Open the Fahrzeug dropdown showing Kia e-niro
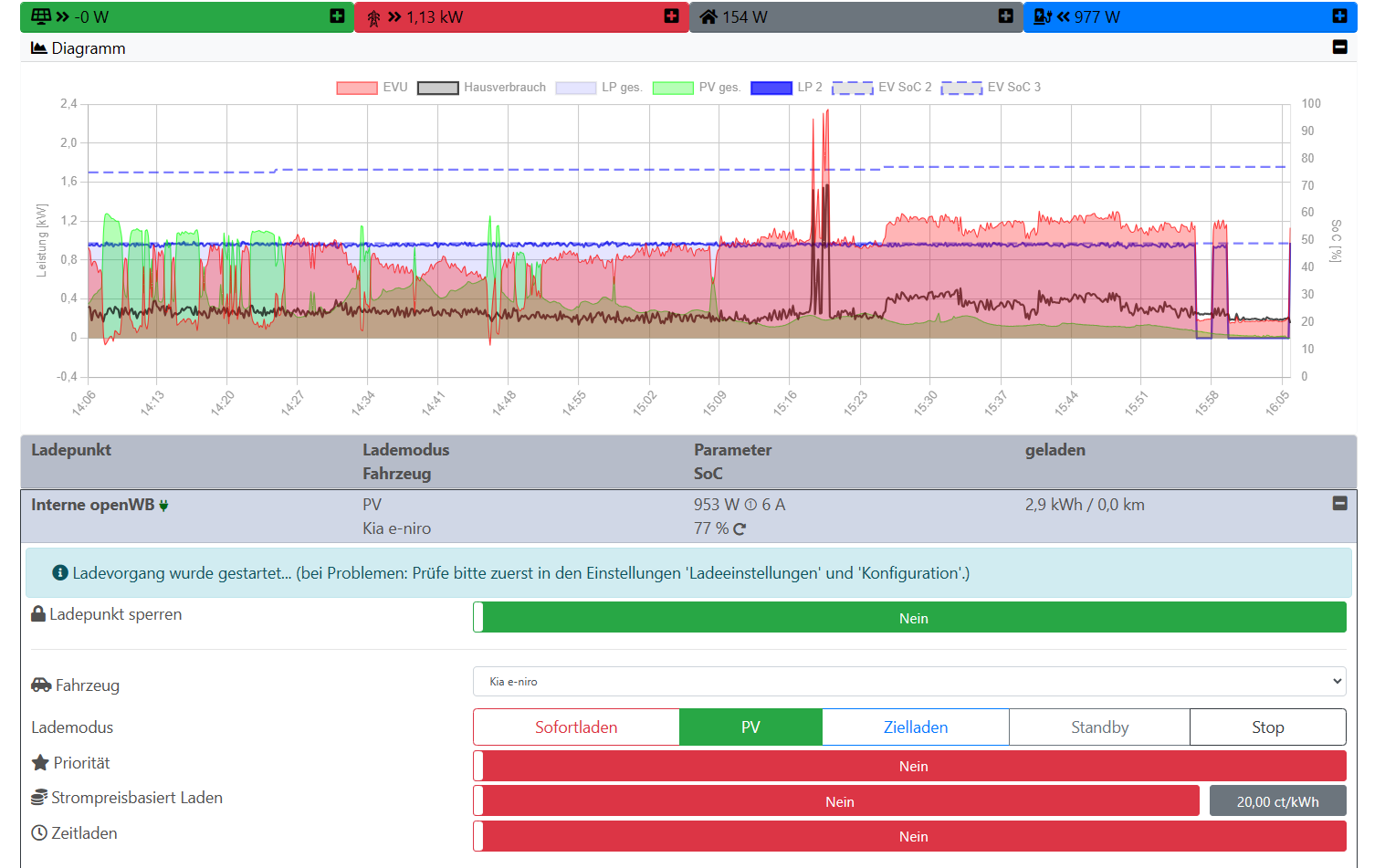Image resolution: width=1385 pixels, height=868 pixels. coord(909,682)
